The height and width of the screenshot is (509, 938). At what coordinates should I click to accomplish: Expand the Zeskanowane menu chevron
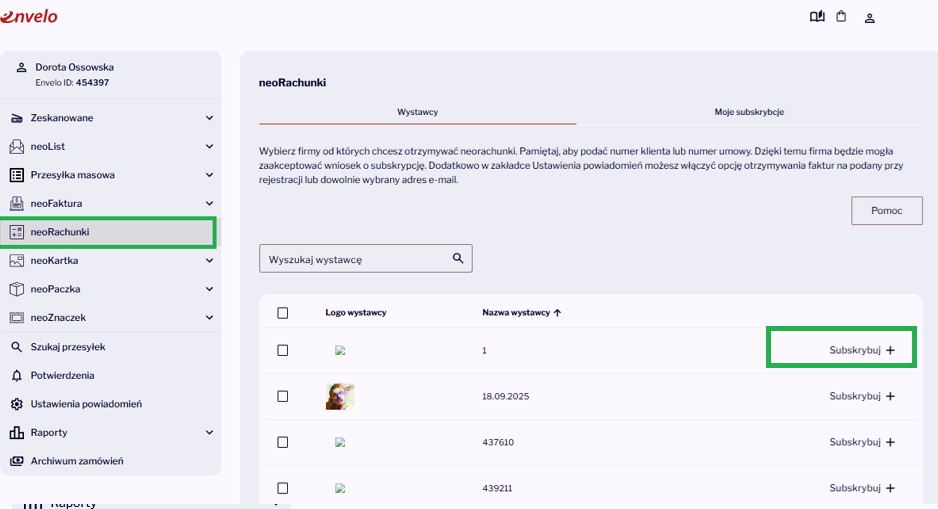pos(209,118)
